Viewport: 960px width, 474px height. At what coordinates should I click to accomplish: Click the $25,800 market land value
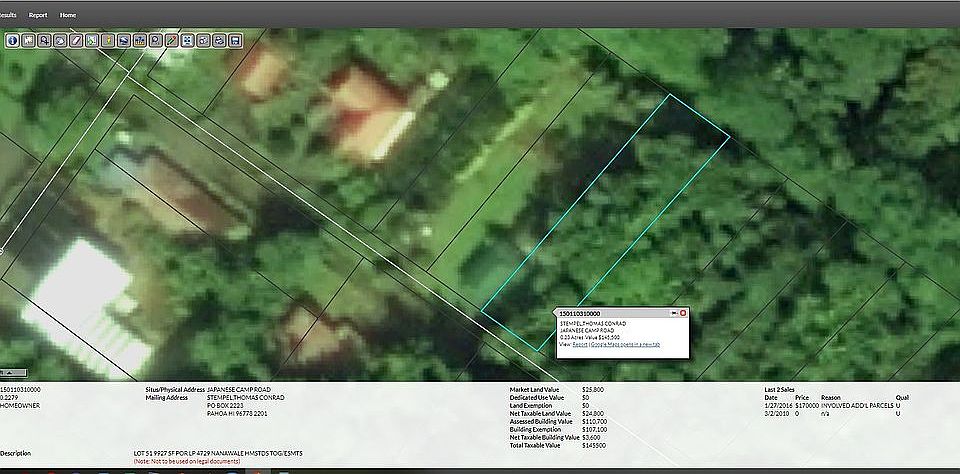593,389
